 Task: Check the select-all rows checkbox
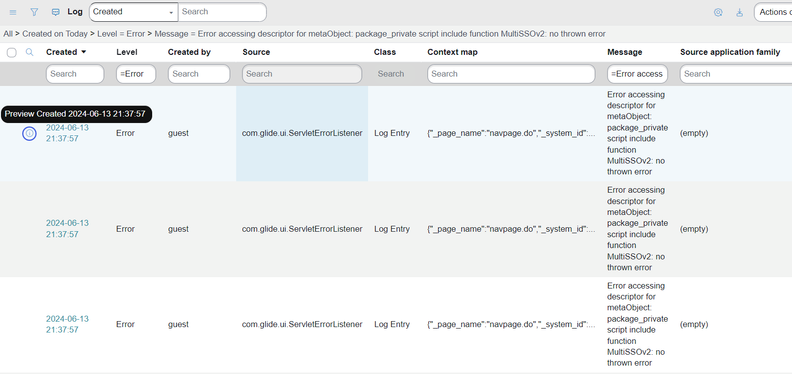[x=12, y=53]
